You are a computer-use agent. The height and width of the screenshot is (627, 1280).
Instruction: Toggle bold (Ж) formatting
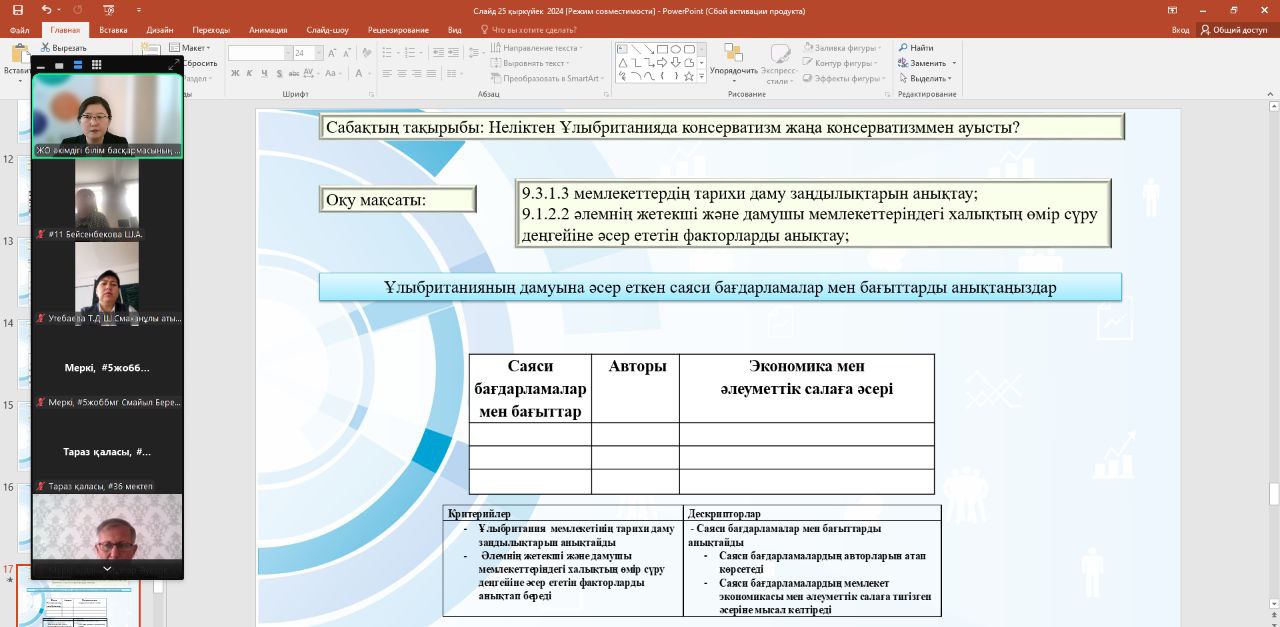tap(235, 73)
